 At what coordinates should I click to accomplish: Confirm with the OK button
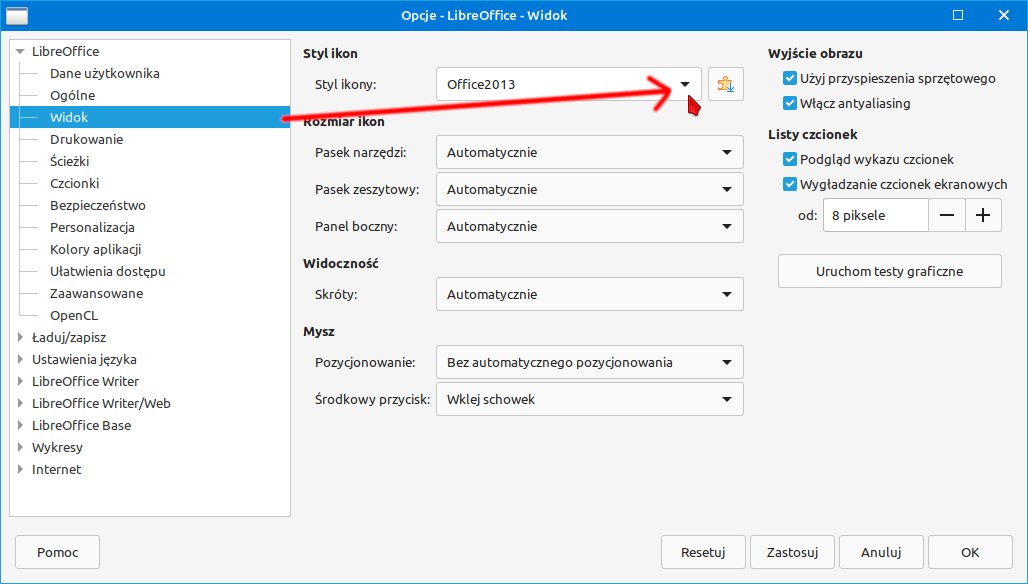970,552
